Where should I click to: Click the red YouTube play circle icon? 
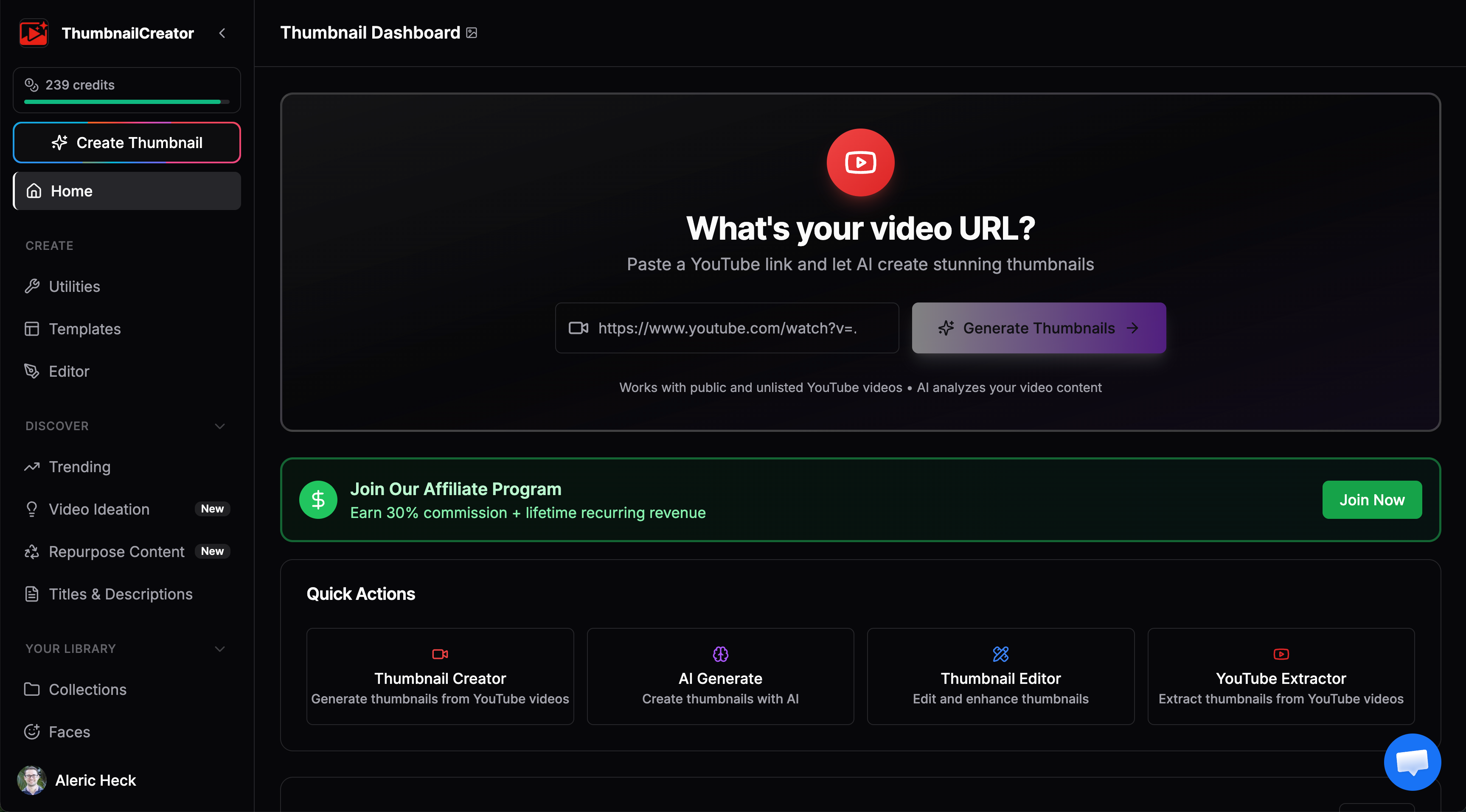pos(860,163)
